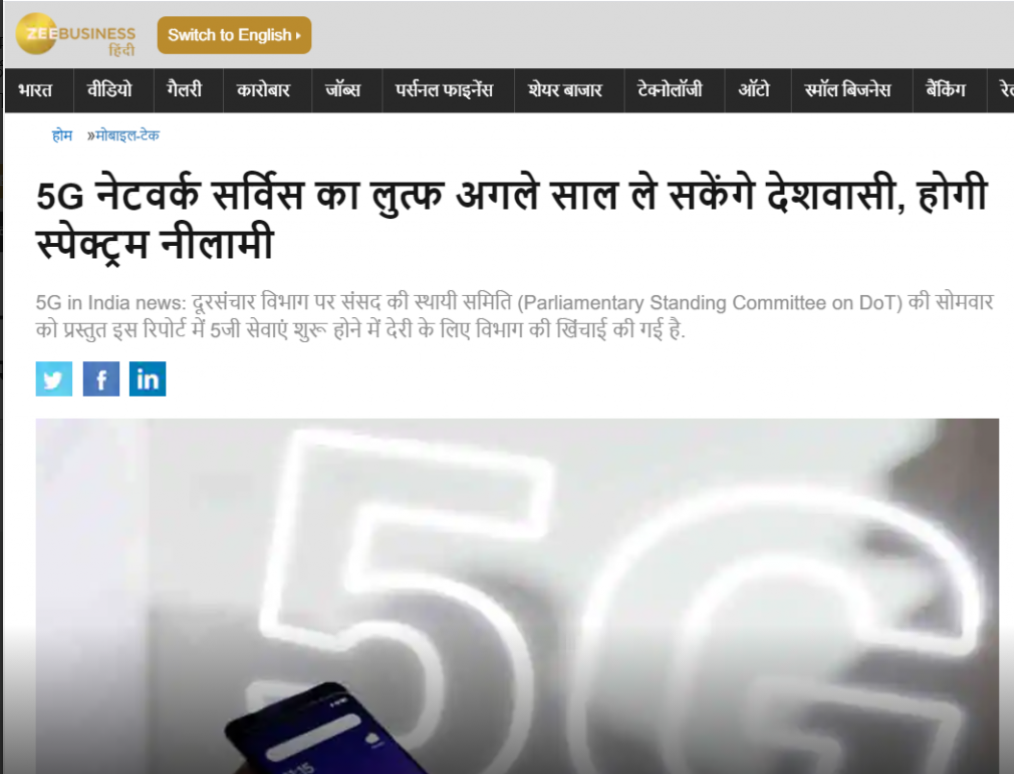Navigate to पर्सनल फाइनेंस
Image resolution: width=1014 pixels, height=774 pixels.
444,90
